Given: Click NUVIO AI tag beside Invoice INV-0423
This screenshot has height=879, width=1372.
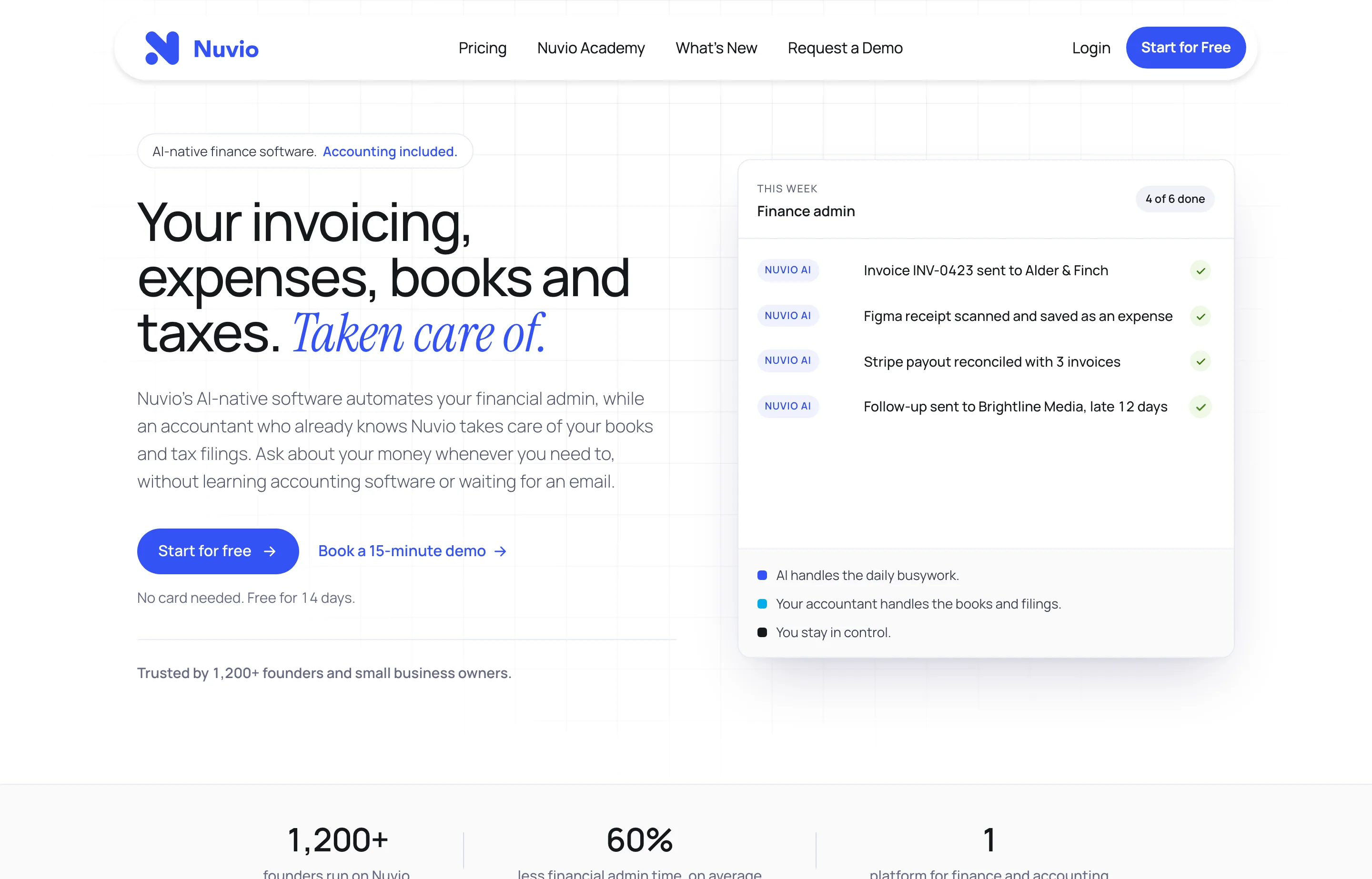Looking at the screenshot, I should pos(787,270).
